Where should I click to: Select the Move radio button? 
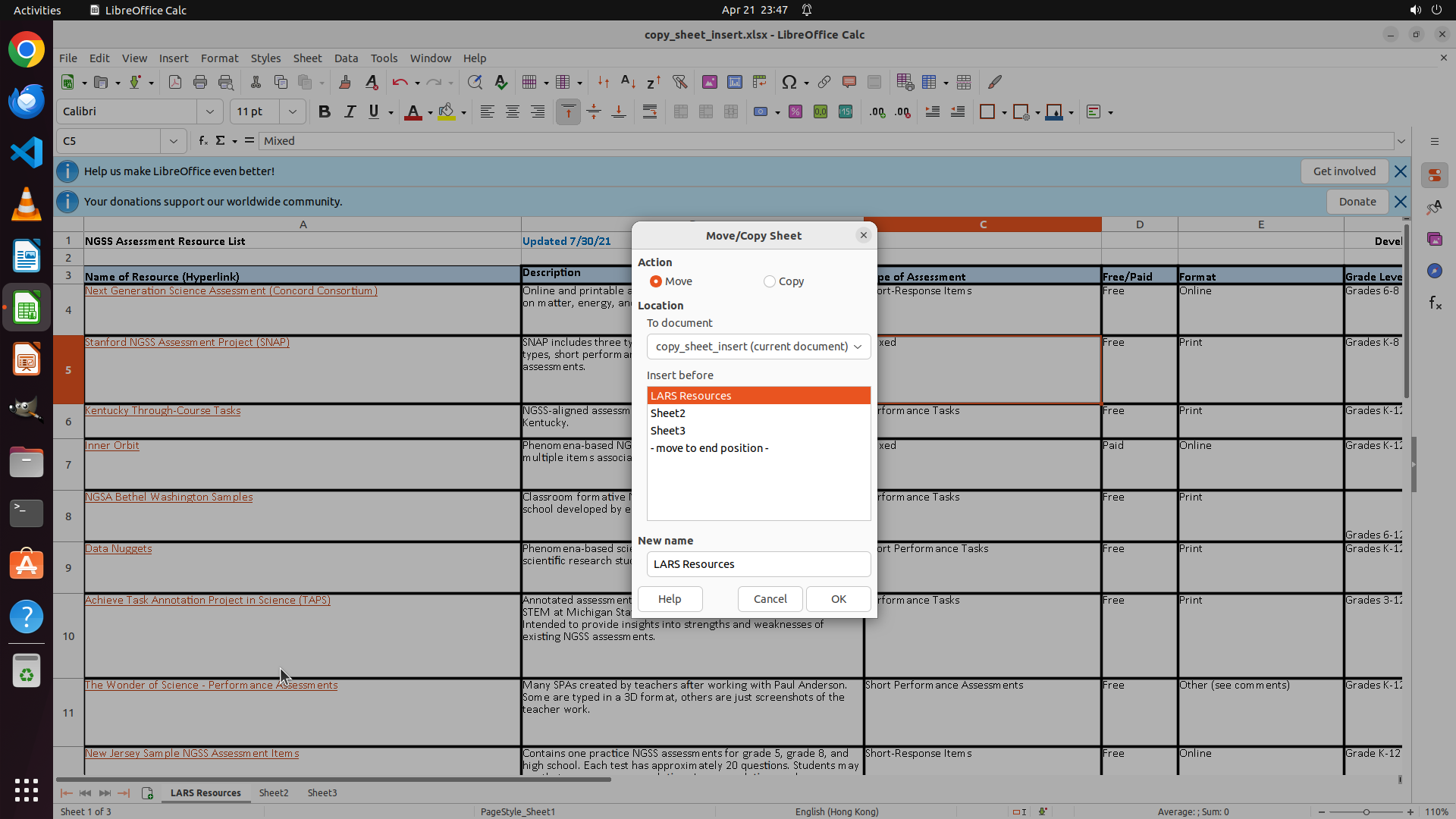coord(656,281)
